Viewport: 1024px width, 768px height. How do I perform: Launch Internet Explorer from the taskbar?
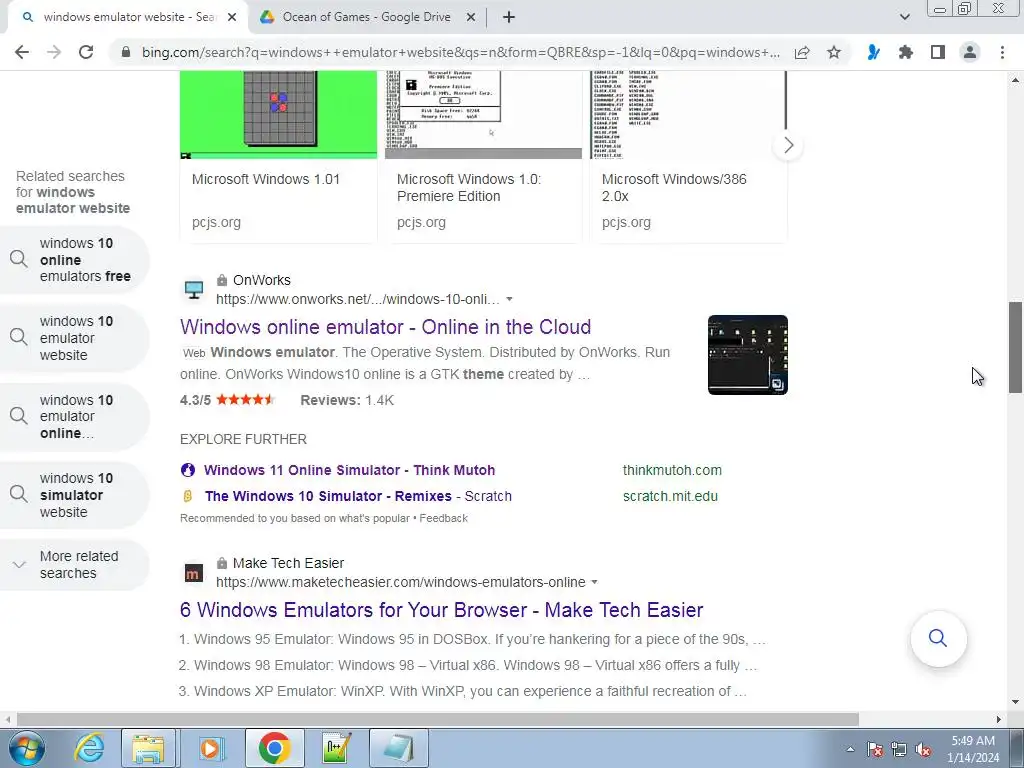89,748
